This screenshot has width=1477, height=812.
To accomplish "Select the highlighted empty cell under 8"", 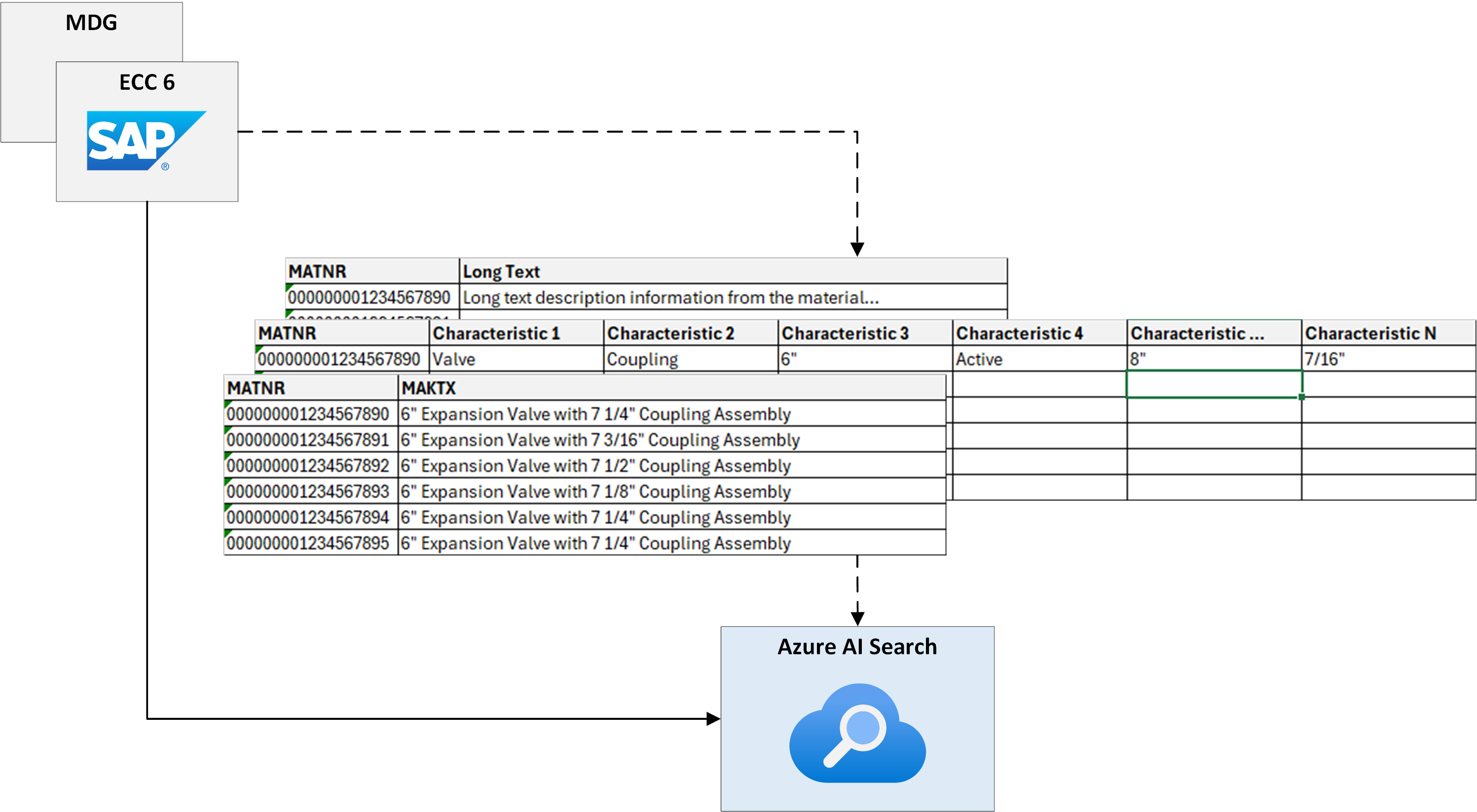I will click(x=1213, y=384).
